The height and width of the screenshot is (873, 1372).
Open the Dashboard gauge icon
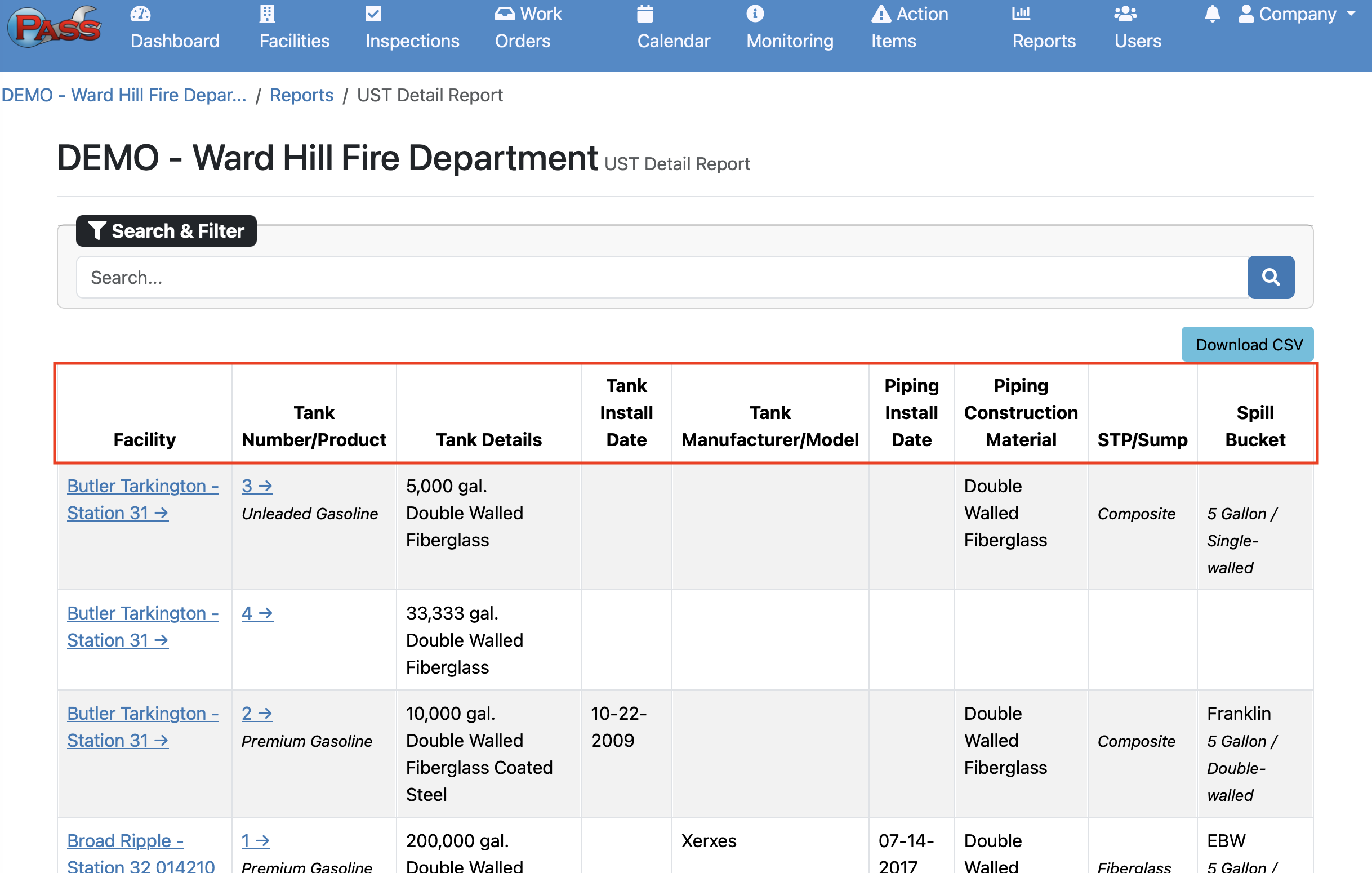click(140, 13)
